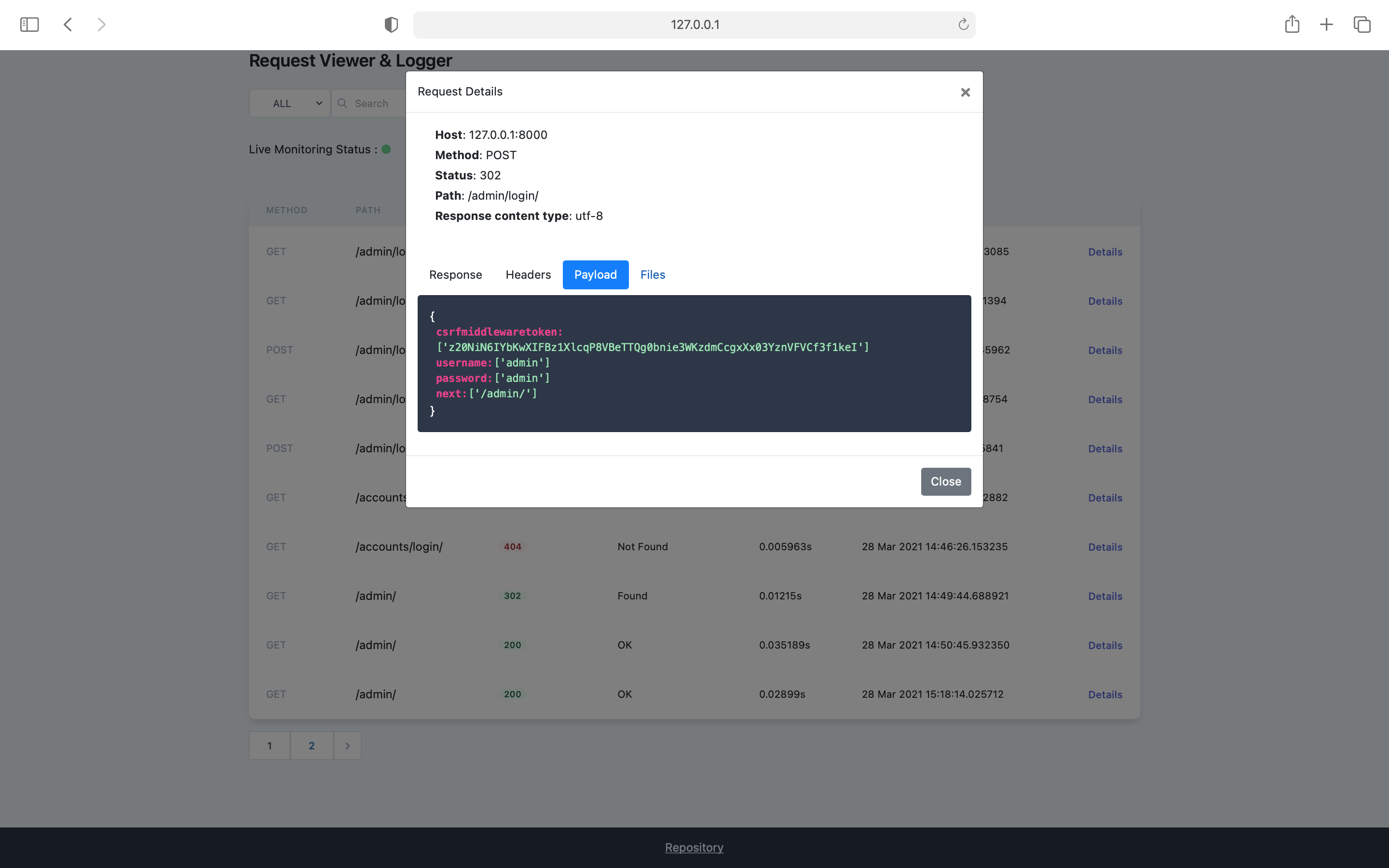Reload page with refresh icon
1389x868 pixels.
[963, 25]
